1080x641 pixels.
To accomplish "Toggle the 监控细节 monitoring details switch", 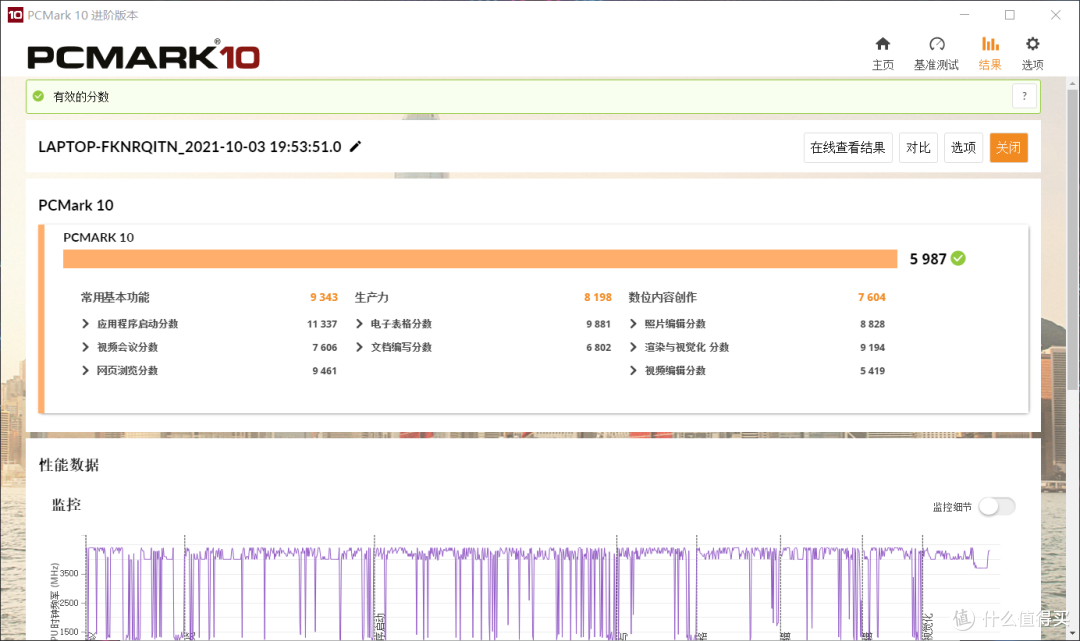I will [997, 506].
